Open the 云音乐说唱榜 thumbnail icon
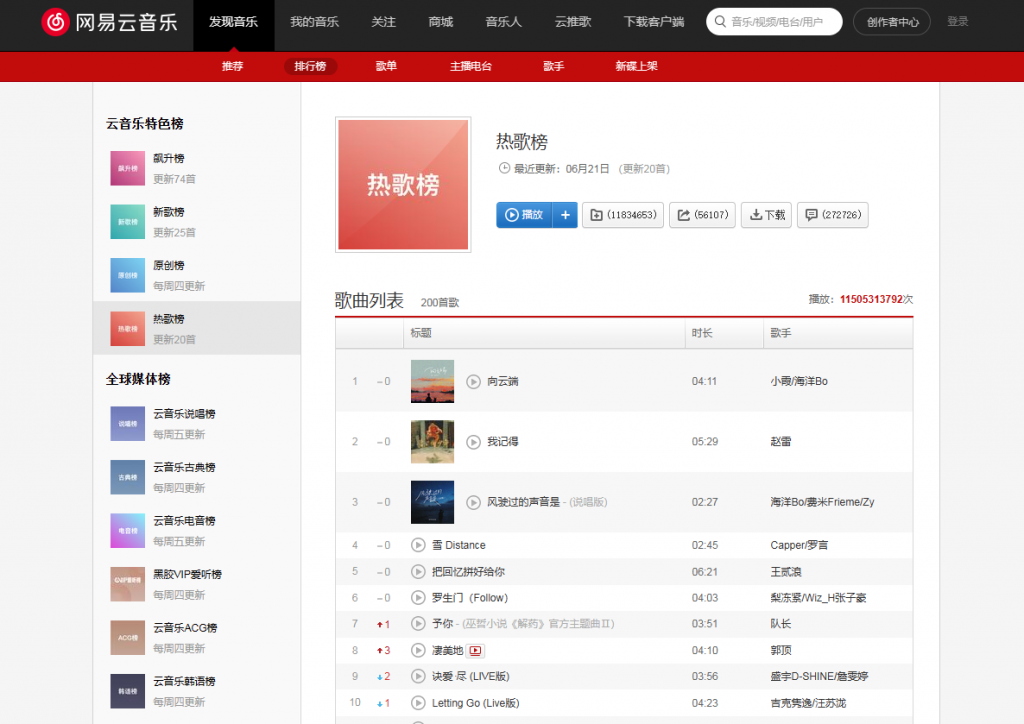The width and height of the screenshot is (1024, 724). (127, 424)
